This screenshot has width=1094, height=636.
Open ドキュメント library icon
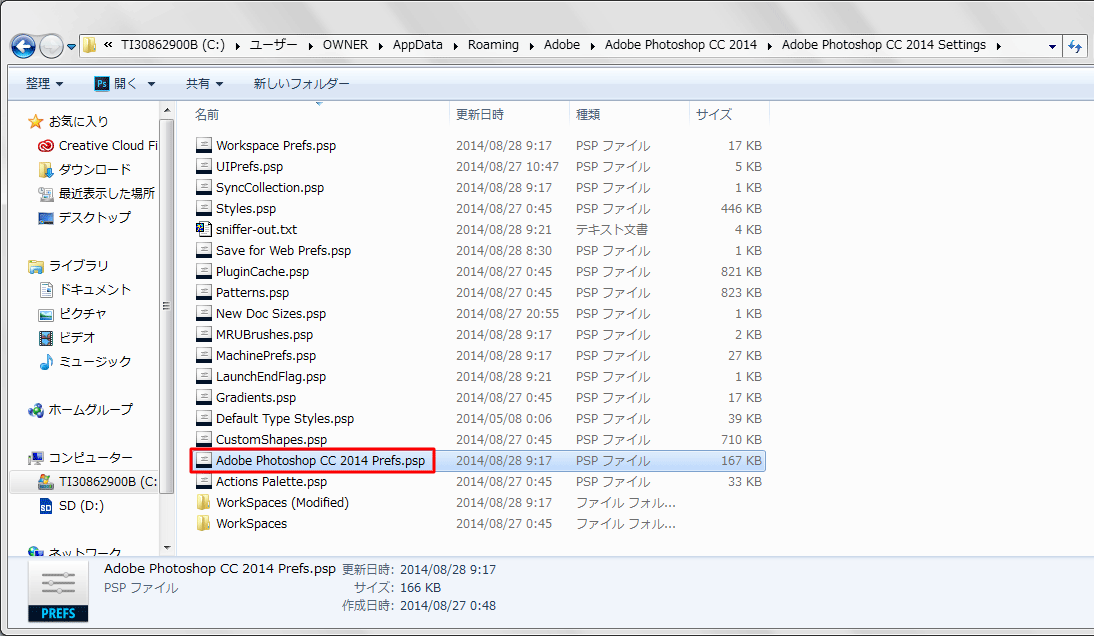[x=46, y=290]
